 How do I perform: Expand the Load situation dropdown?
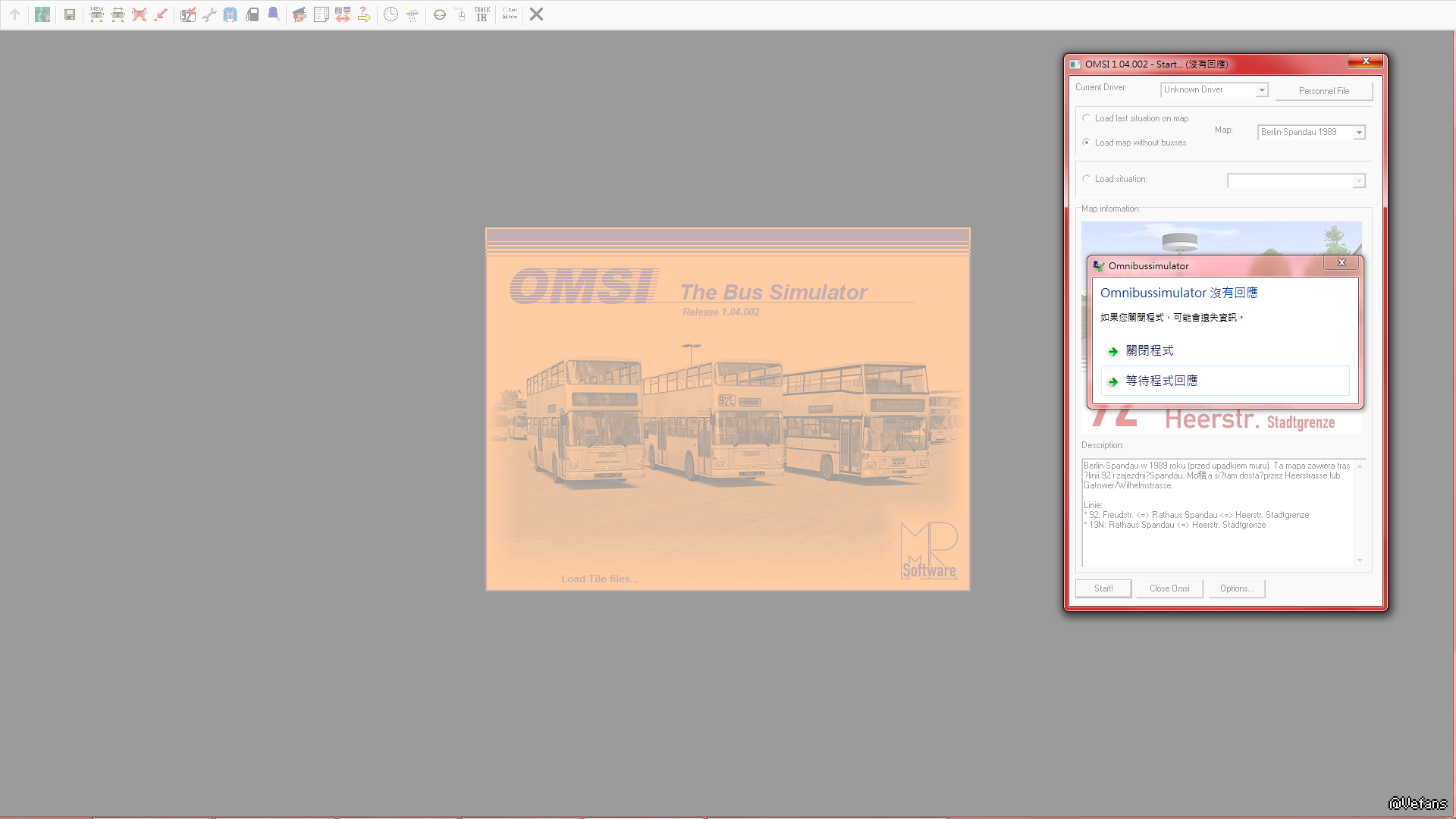(1359, 181)
